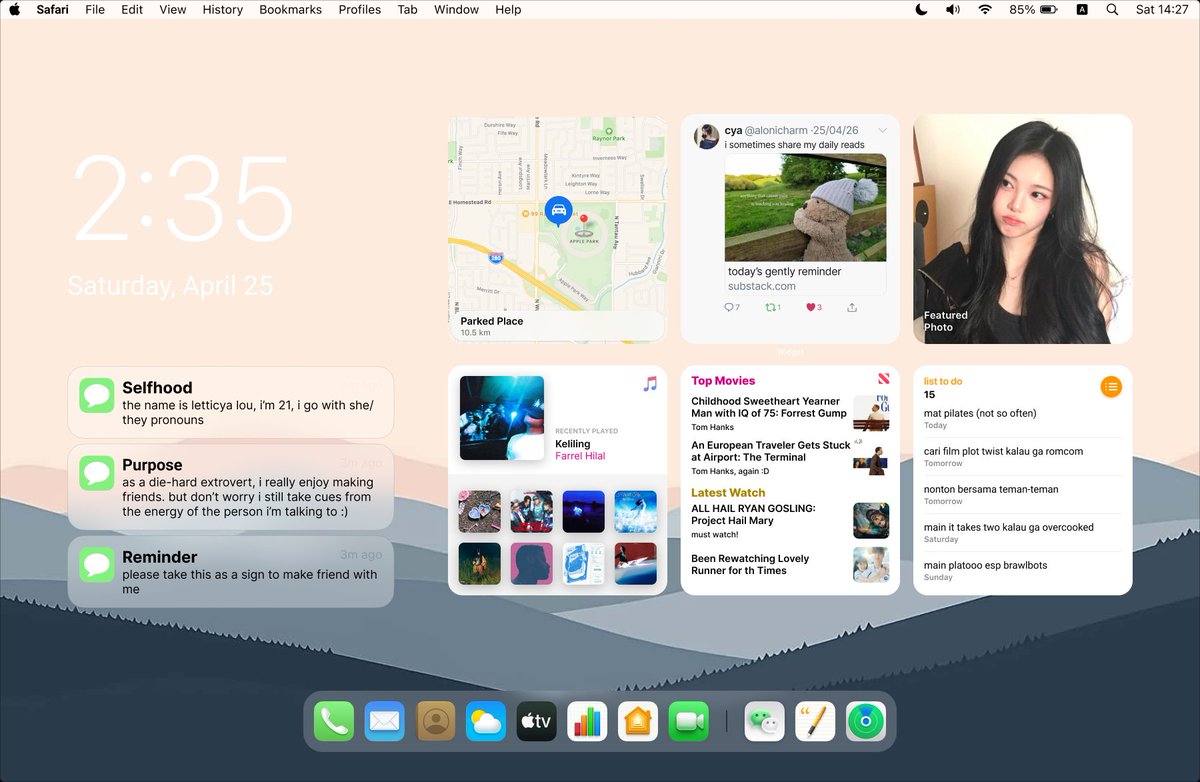The width and height of the screenshot is (1200, 782).
Task: Launch Apple TV from the dock
Action: tap(536, 721)
